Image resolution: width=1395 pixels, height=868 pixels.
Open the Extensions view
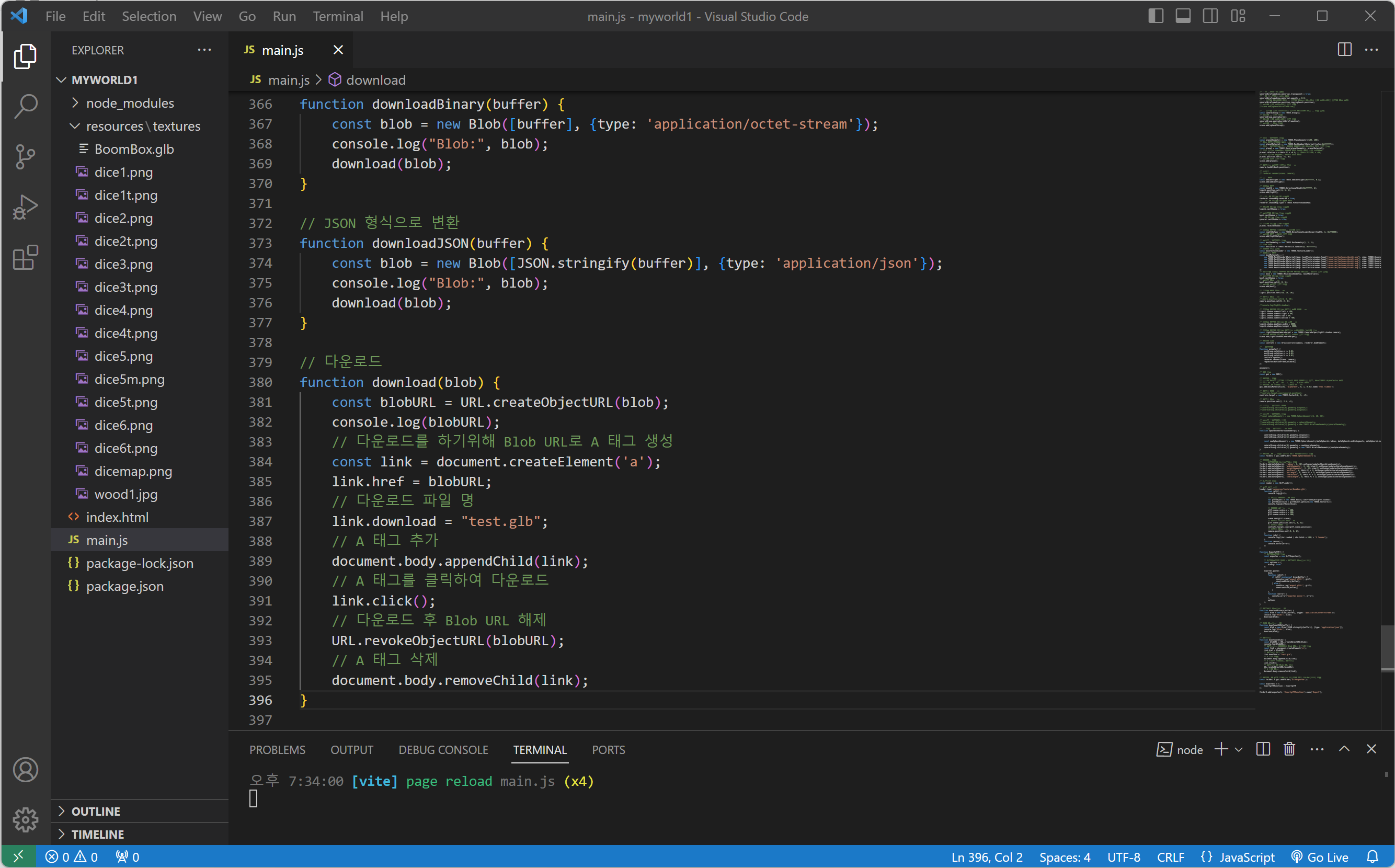[25, 258]
